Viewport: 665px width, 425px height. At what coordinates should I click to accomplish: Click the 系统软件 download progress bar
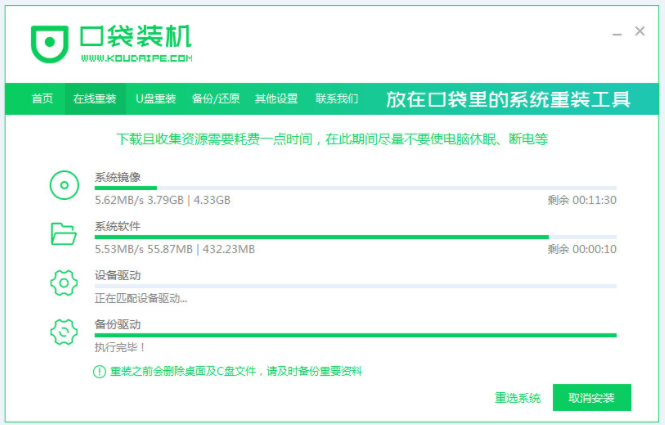pyautogui.click(x=355, y=237)
